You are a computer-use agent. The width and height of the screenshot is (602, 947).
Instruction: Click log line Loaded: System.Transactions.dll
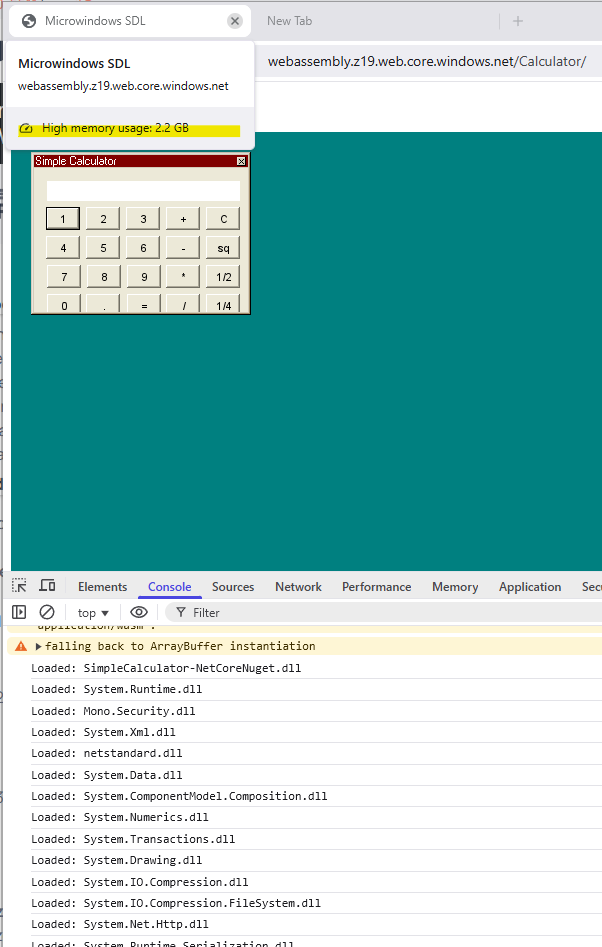133,839
